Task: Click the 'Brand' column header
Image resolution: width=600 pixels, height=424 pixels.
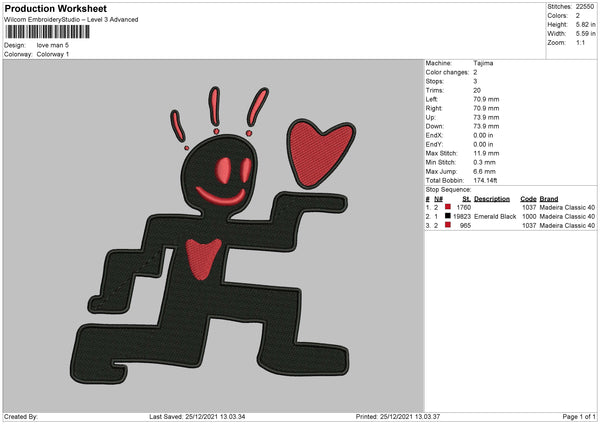Action: [x=549, y=199]
